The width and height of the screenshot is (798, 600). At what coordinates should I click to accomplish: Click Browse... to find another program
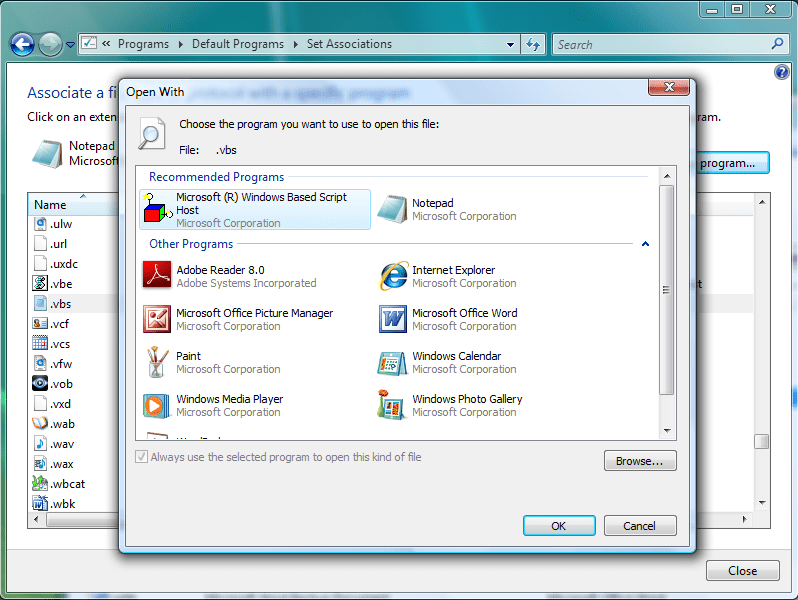click(x=640, y=461)
